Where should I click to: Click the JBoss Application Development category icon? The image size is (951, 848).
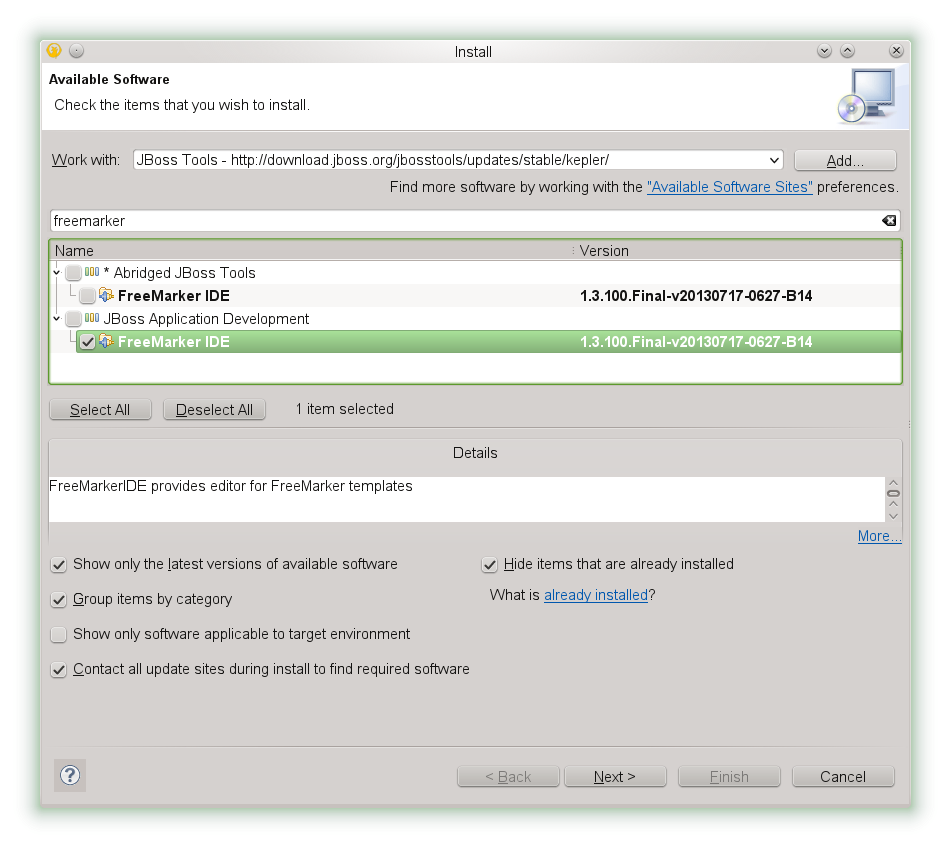point(92,319)
